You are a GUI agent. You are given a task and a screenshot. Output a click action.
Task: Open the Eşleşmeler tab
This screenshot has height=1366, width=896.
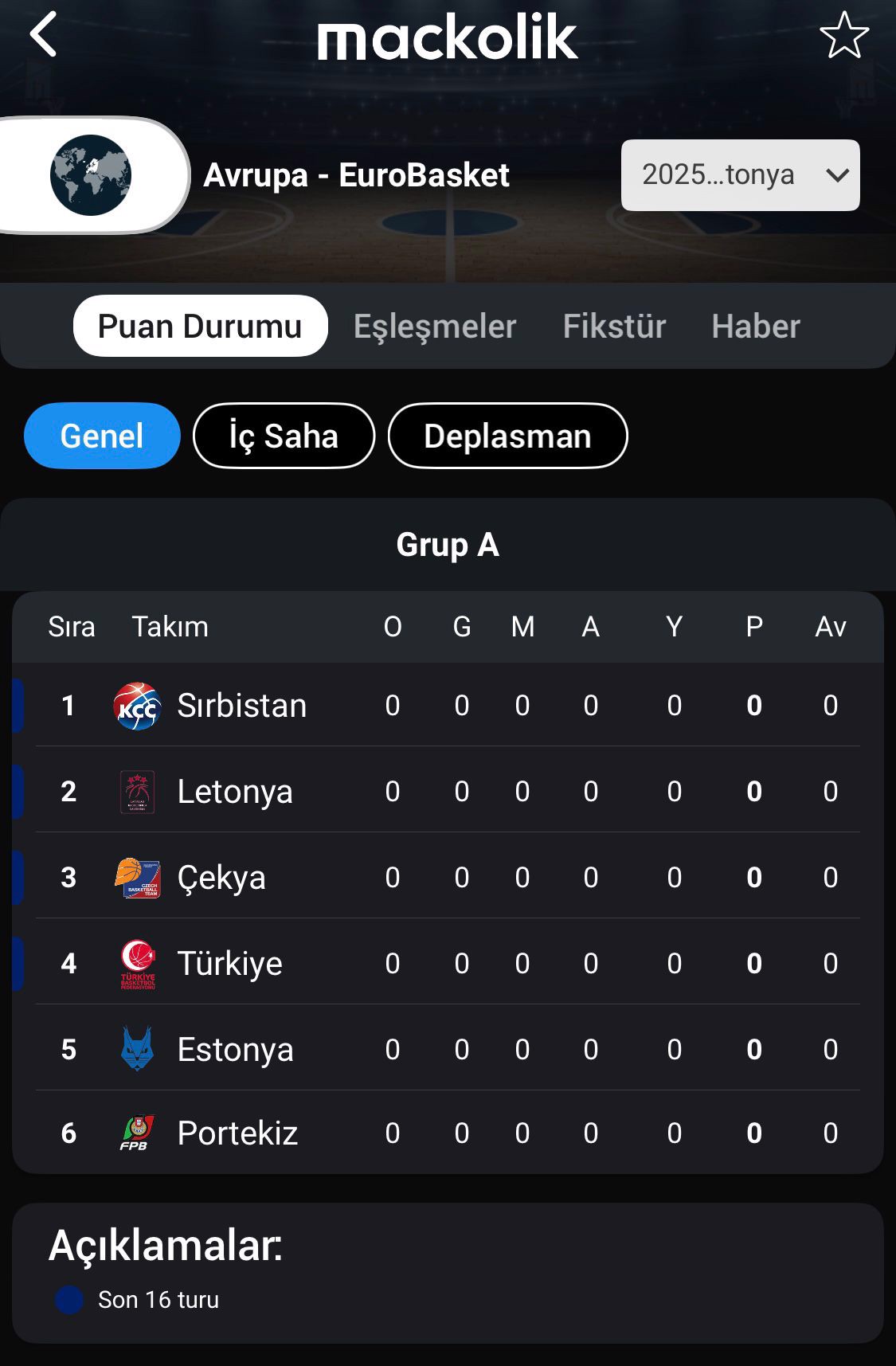[x=435, y=327]
